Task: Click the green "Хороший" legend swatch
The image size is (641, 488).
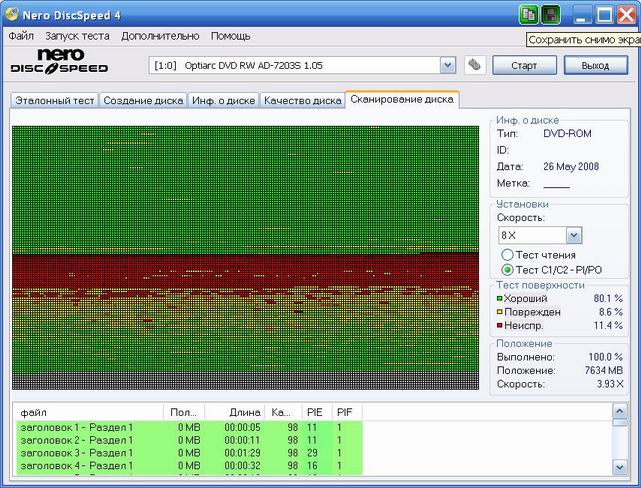Action: [x=500, y=299]
